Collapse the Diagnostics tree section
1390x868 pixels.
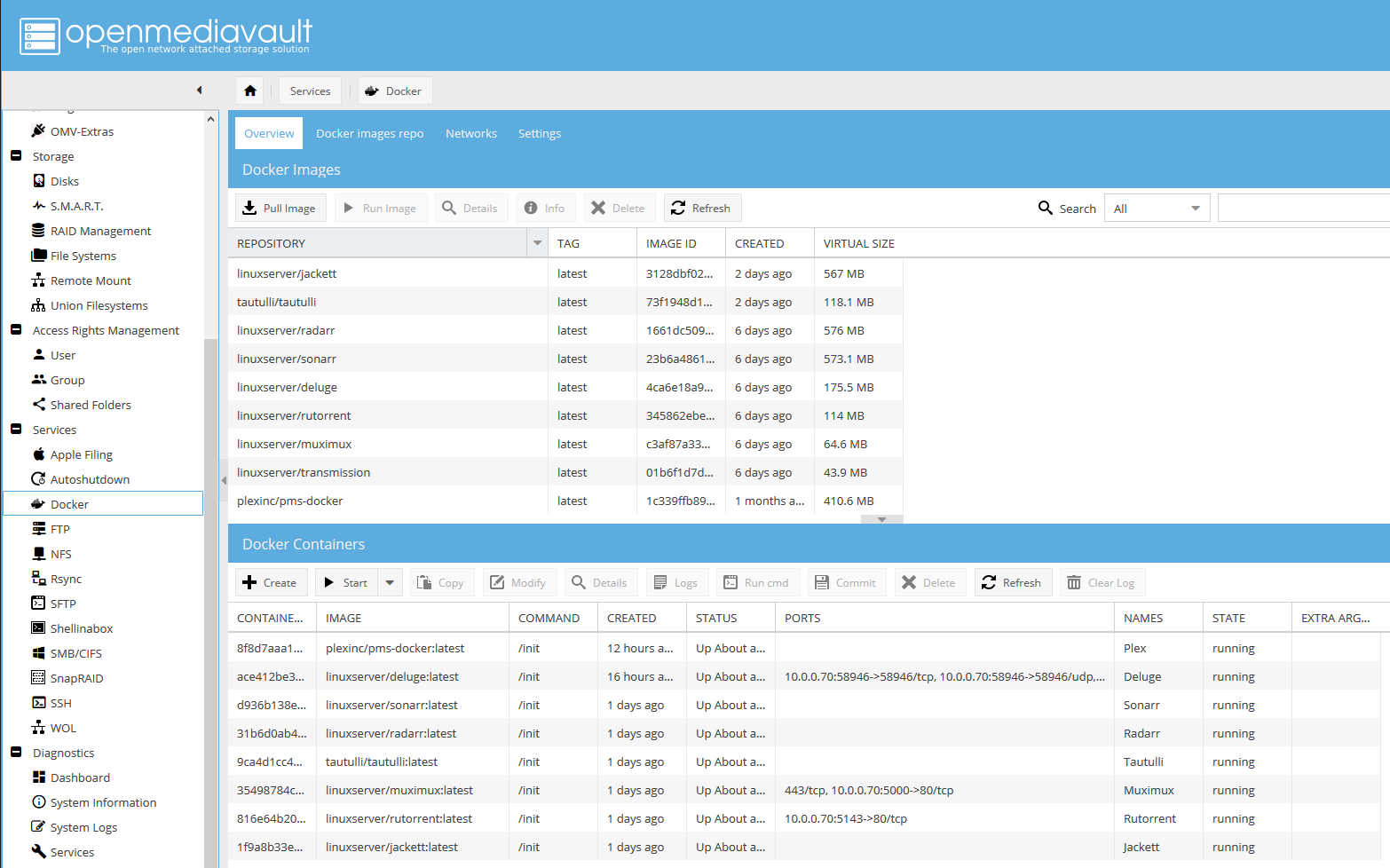pos(16,752)
